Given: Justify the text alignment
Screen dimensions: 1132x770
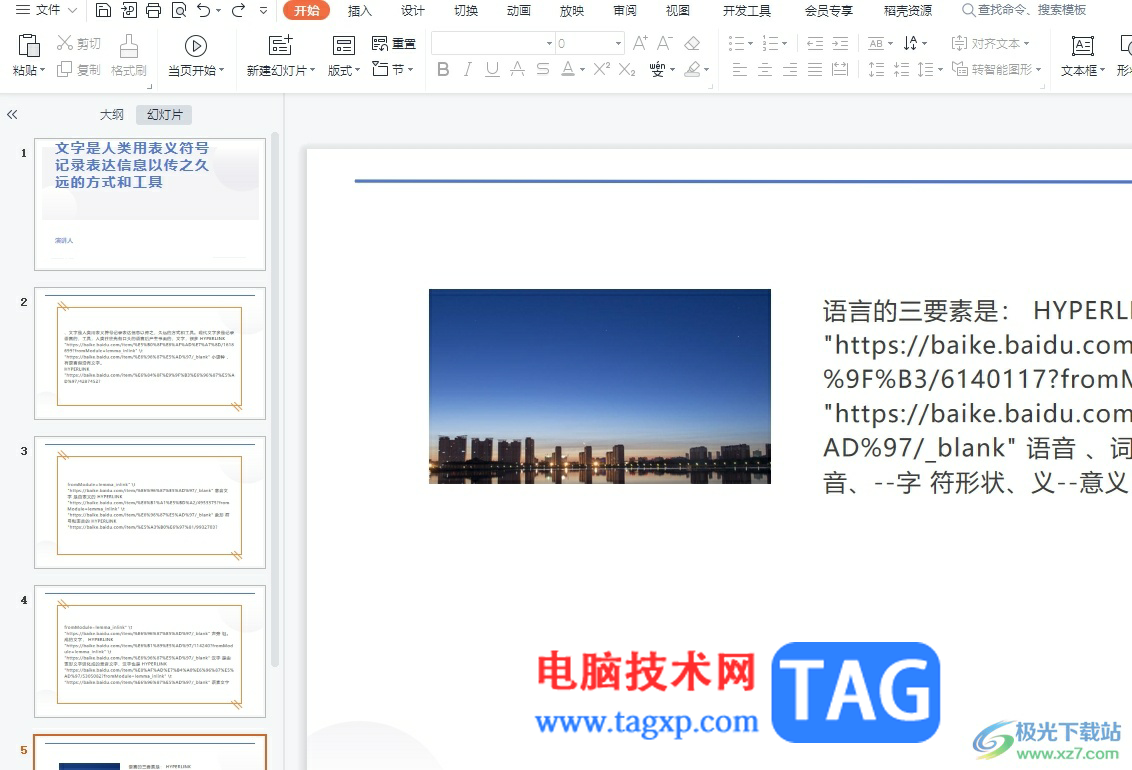Looking at the screenshot, I should coord(815,69).
